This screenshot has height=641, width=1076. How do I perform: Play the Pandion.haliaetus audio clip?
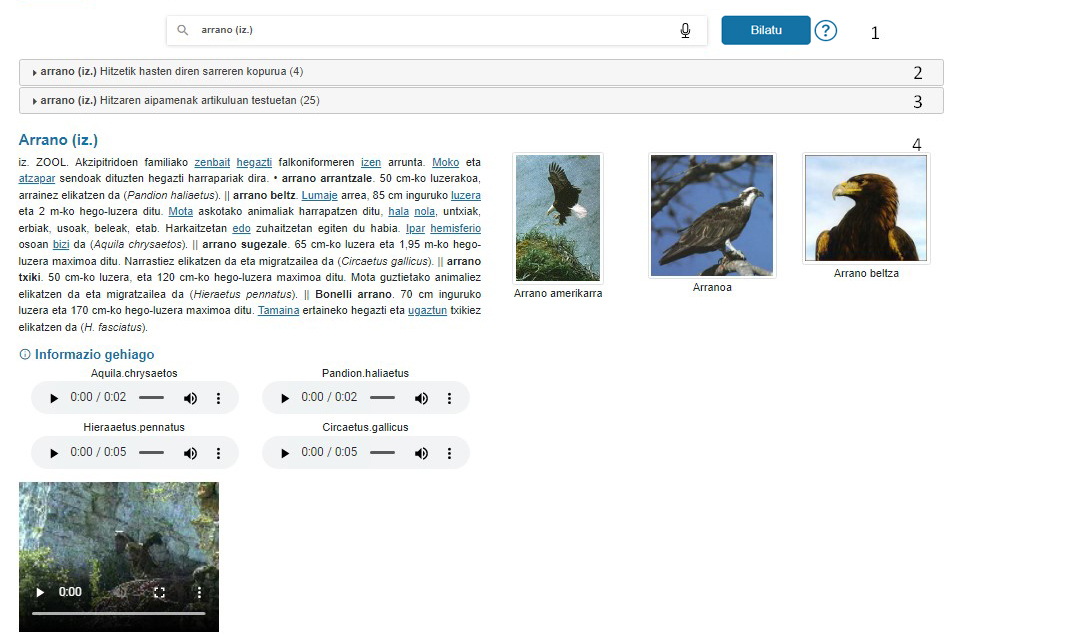point(285,398)
